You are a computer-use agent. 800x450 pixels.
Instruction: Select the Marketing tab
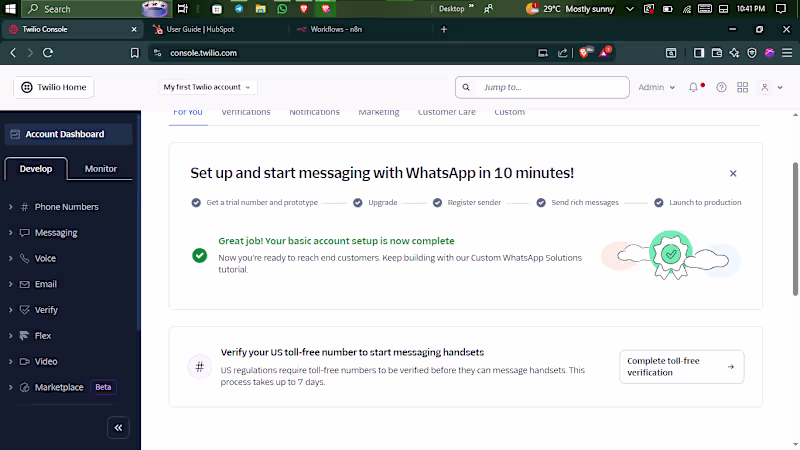click(379, 112)
